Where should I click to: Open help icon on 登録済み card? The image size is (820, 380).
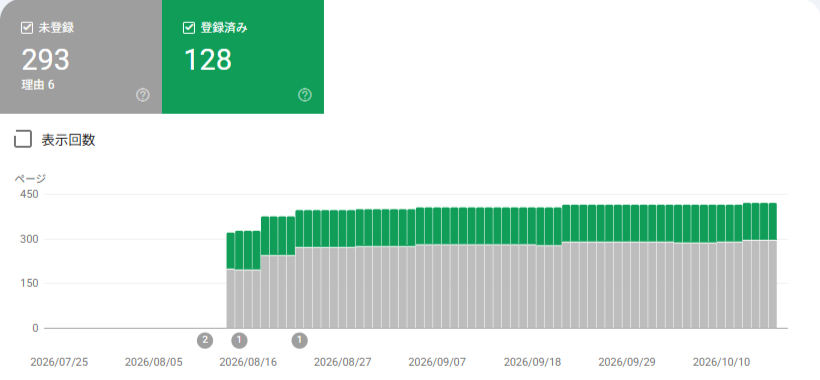click(305, 95)
